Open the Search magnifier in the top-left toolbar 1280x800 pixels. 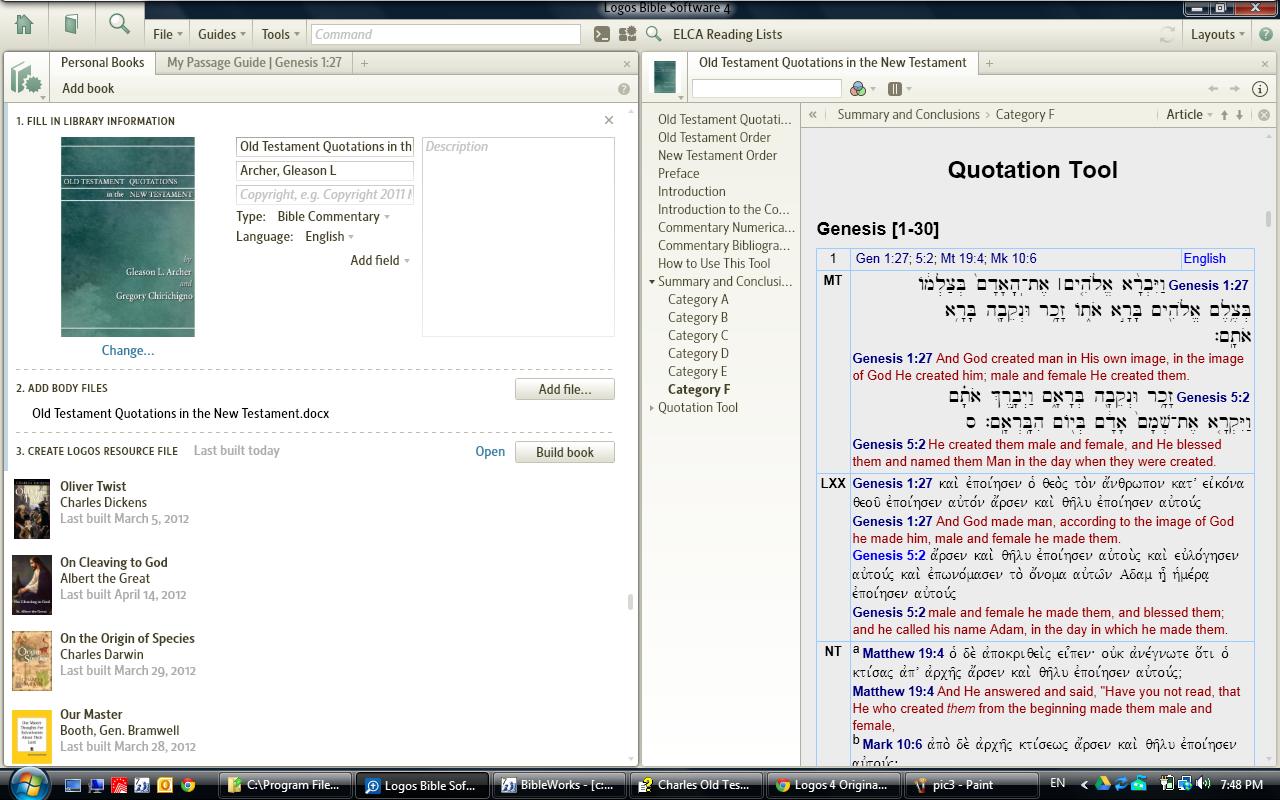pyautogui.click(x=119, y=24)
